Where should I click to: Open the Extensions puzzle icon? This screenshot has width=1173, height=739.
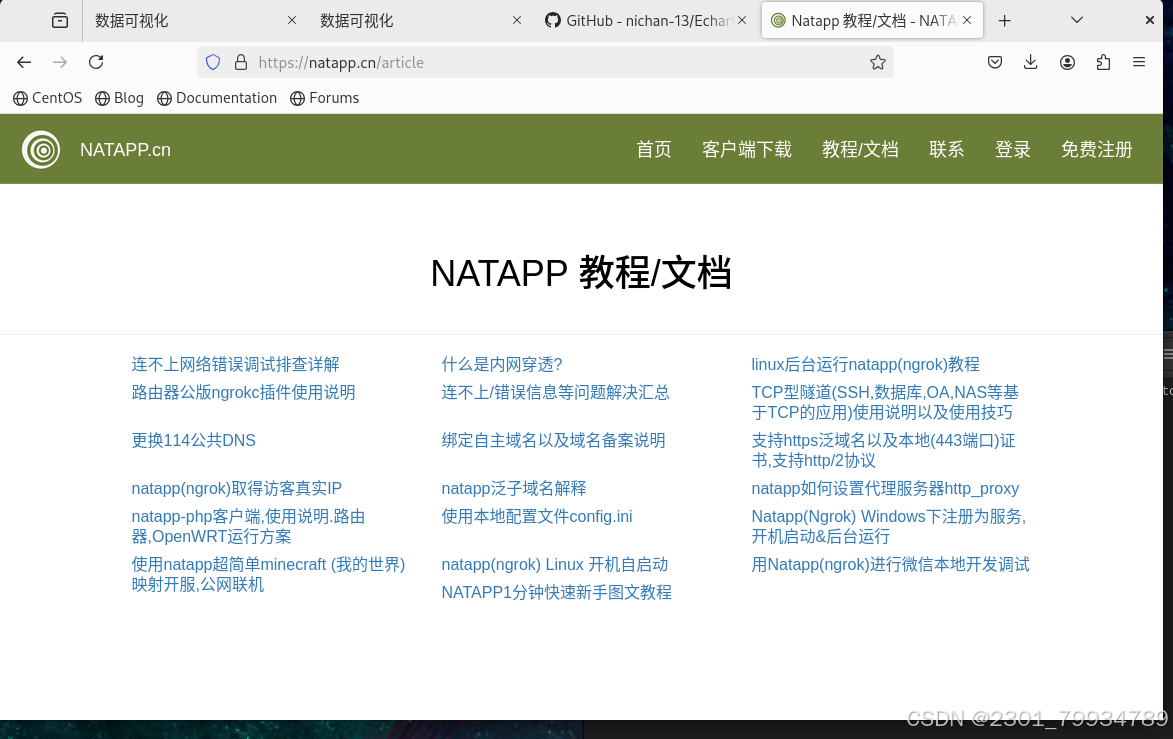click(1103, 62)
